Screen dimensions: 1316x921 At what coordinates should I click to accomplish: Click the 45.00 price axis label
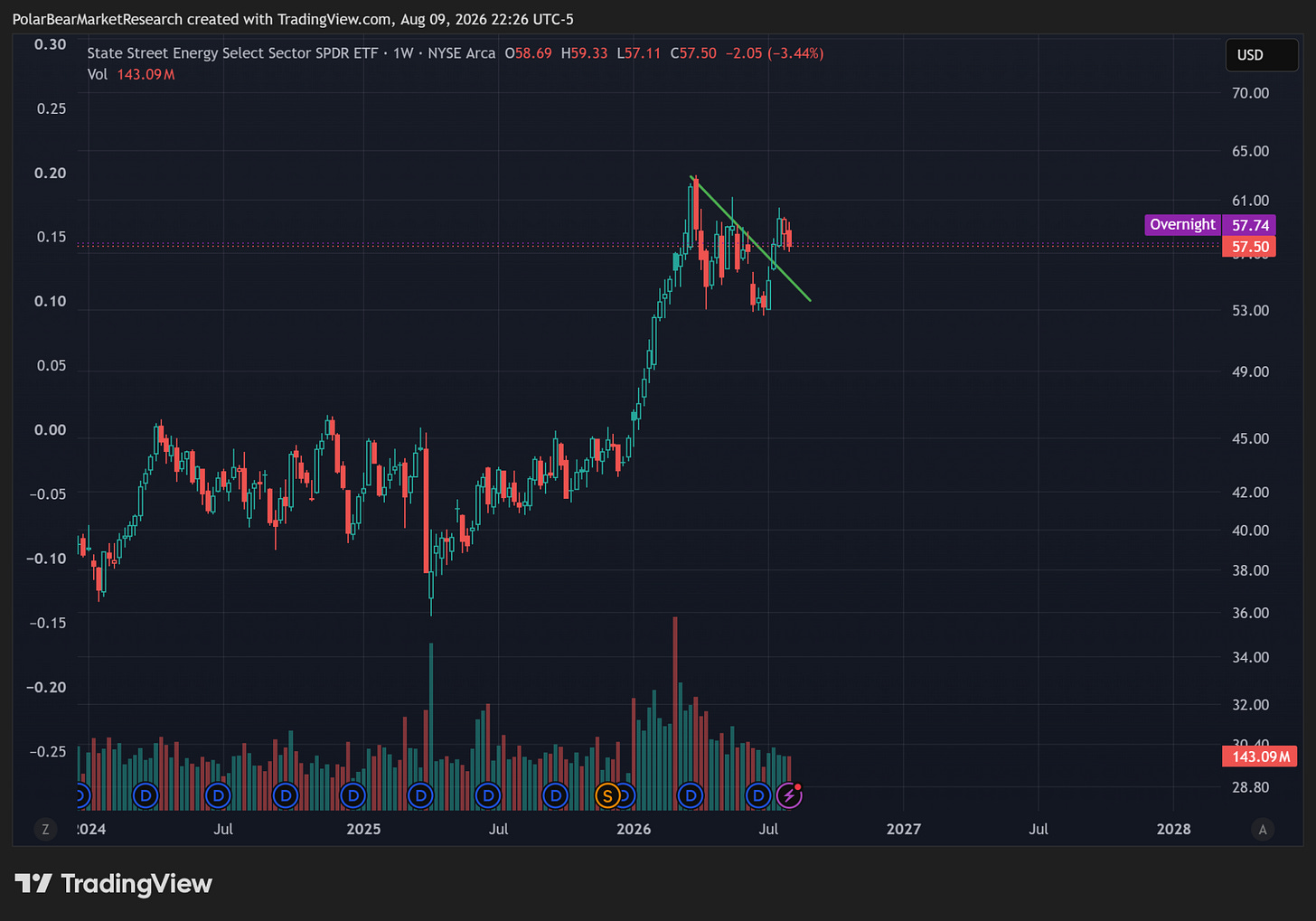coord(1250,438)
